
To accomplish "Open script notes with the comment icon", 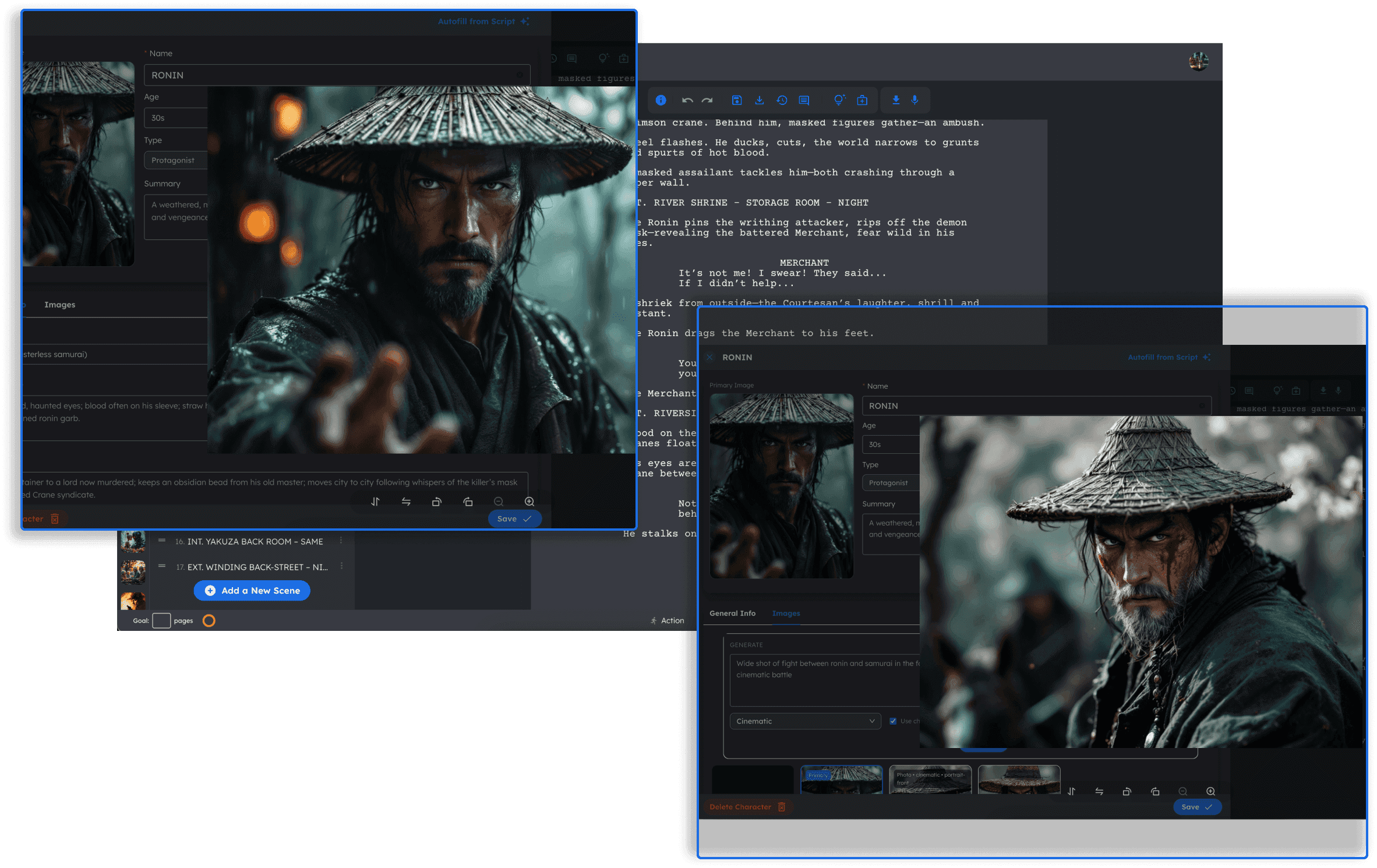I will 804,100.
